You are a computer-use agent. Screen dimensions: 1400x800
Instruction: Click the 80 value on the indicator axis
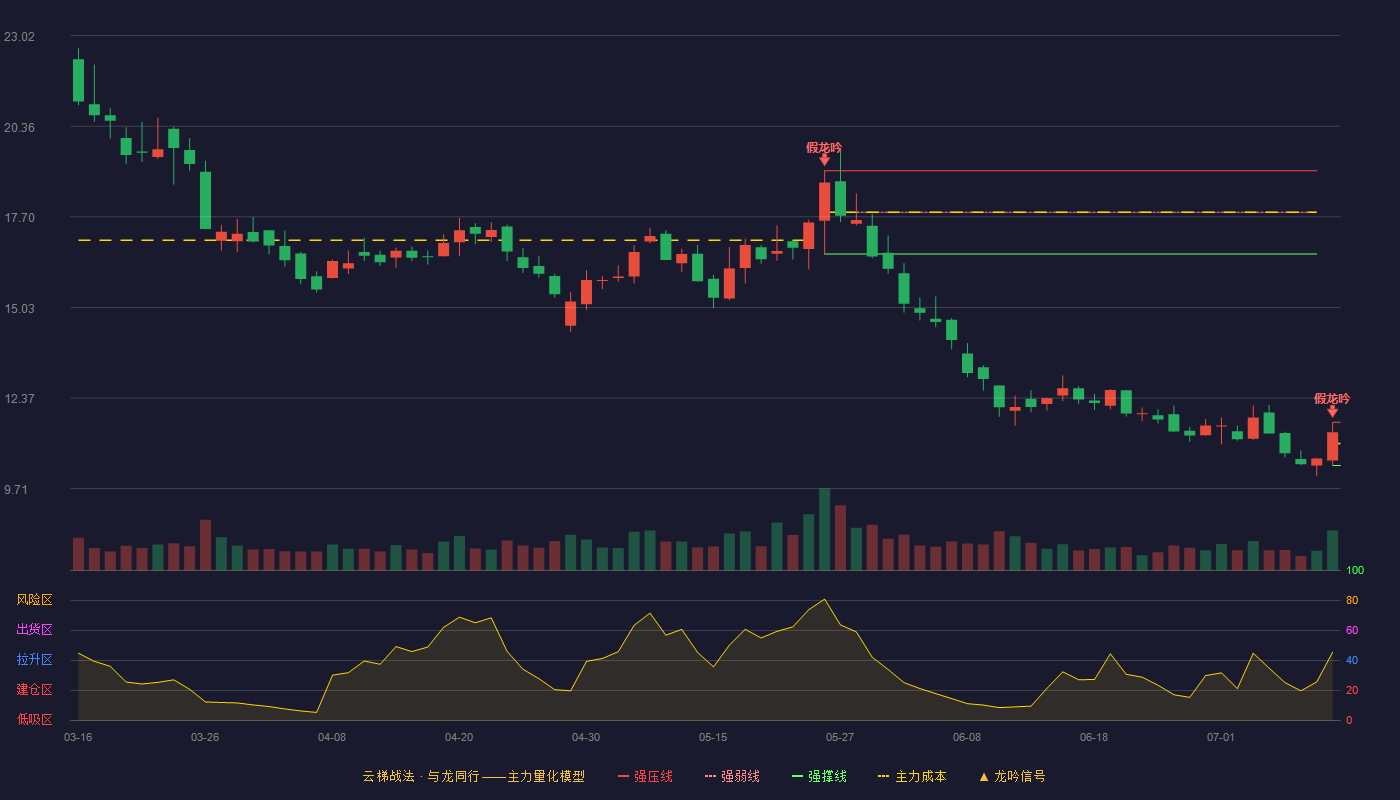[1352, 600]
